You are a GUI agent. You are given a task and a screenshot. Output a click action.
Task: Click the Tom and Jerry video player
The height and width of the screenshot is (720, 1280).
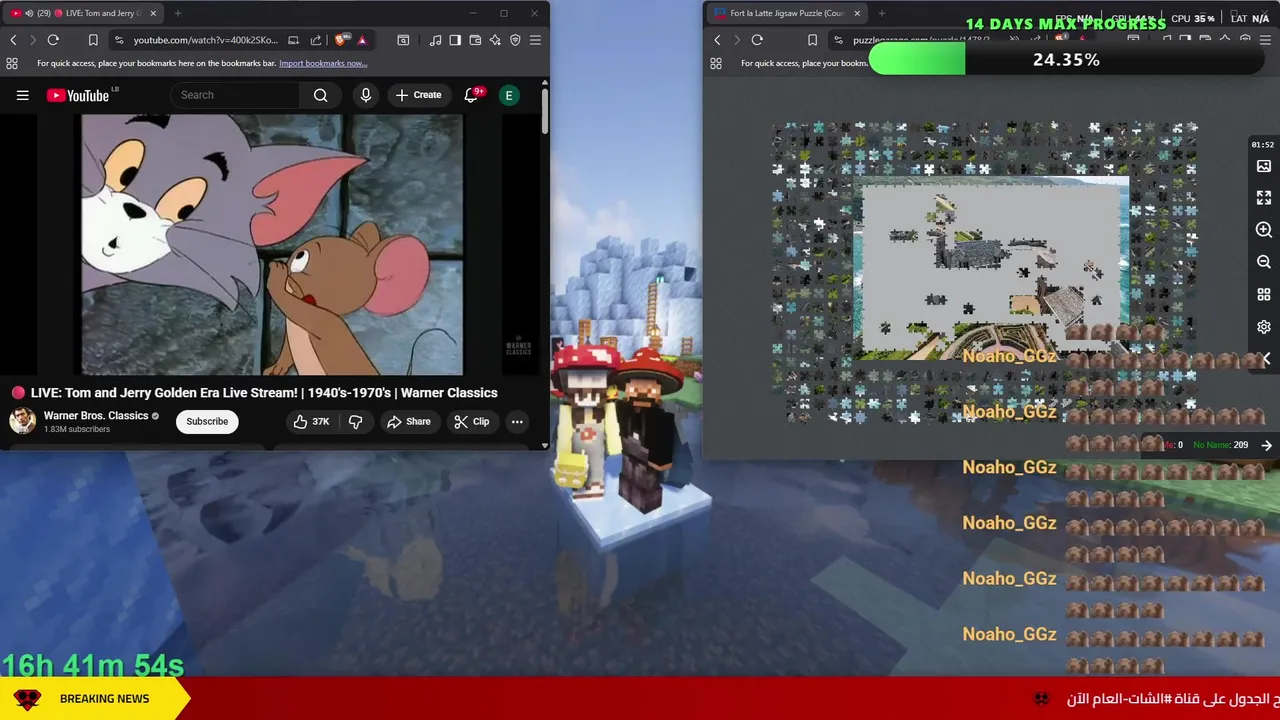point(272,244)
